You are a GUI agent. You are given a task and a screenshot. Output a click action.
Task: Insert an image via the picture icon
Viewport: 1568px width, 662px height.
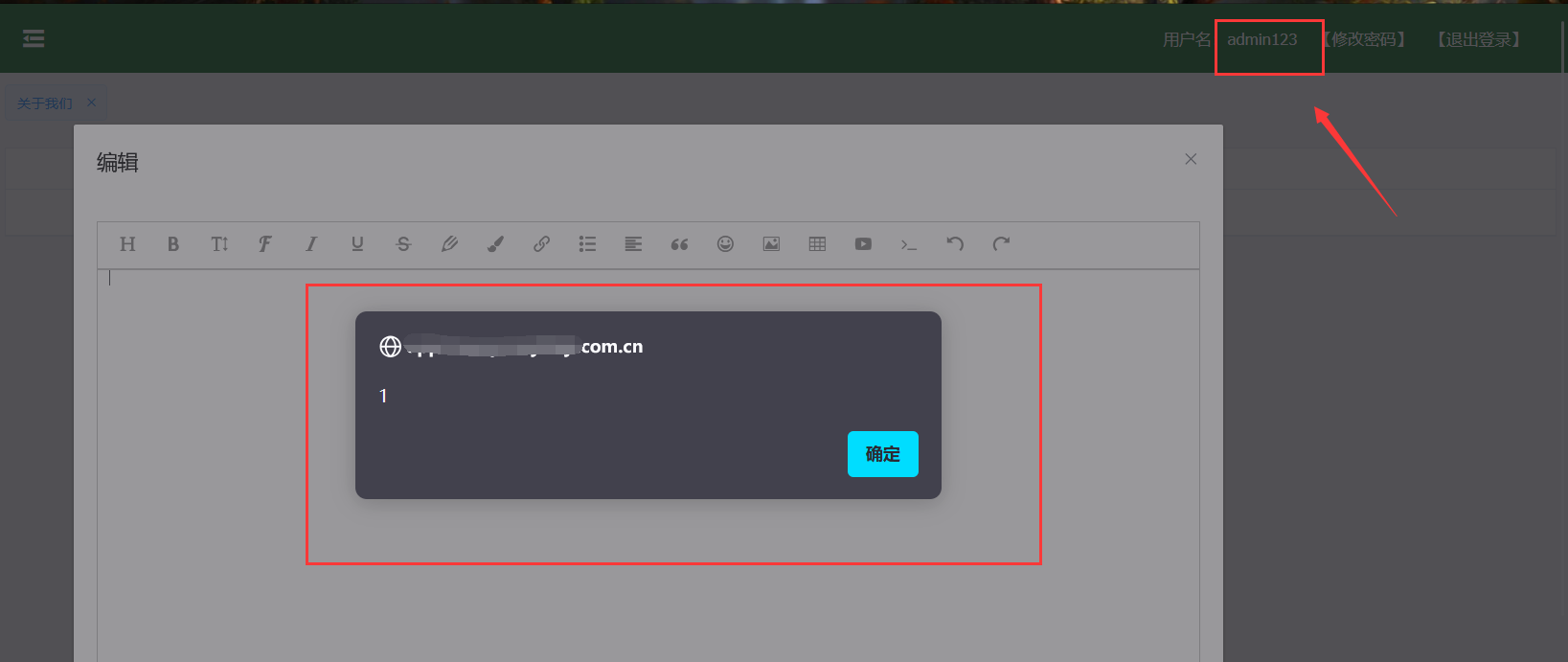click(771, 244)
